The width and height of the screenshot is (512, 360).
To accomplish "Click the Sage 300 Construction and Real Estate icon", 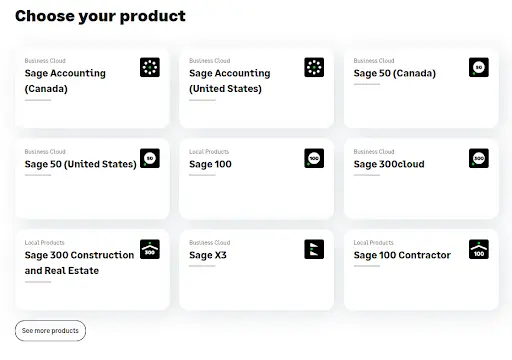I will click(150, 249).
